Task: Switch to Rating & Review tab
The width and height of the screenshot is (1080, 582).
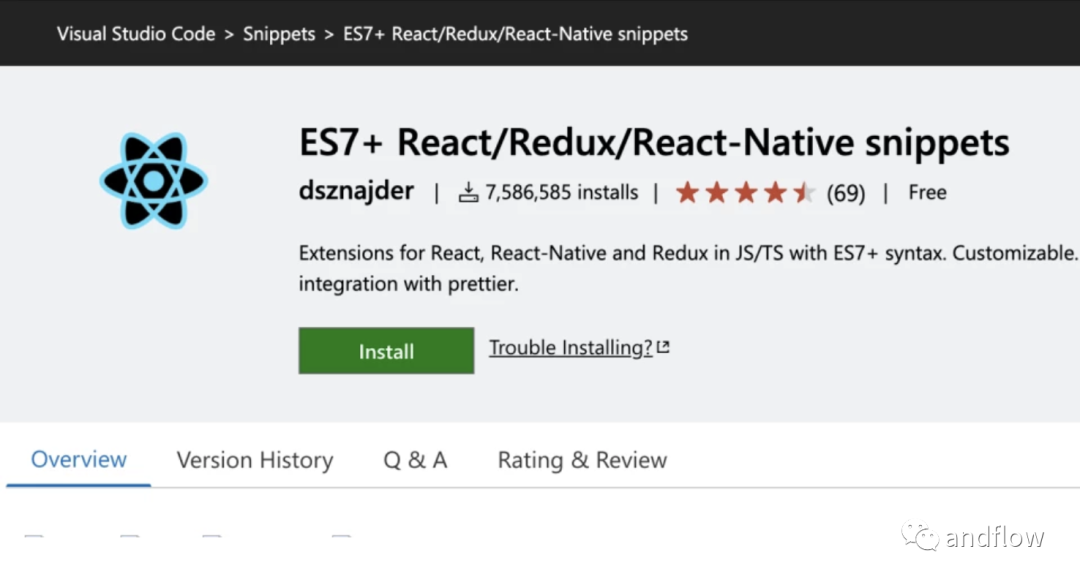Action: [582, 460]
